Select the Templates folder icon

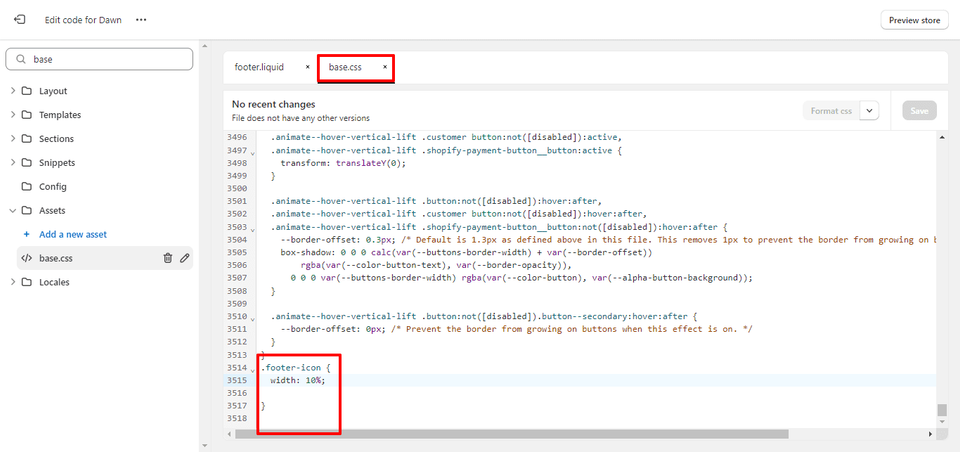tap(26, 115)
